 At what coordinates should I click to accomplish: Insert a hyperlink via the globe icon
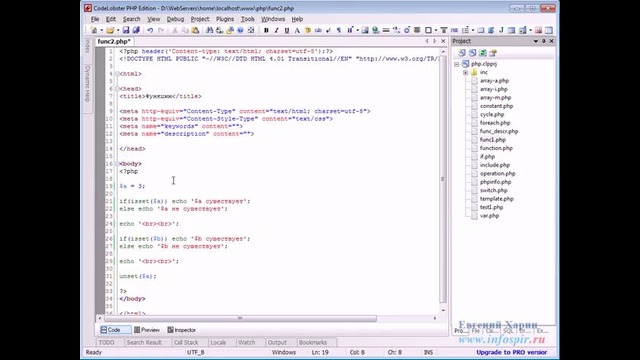click(376, 30)
